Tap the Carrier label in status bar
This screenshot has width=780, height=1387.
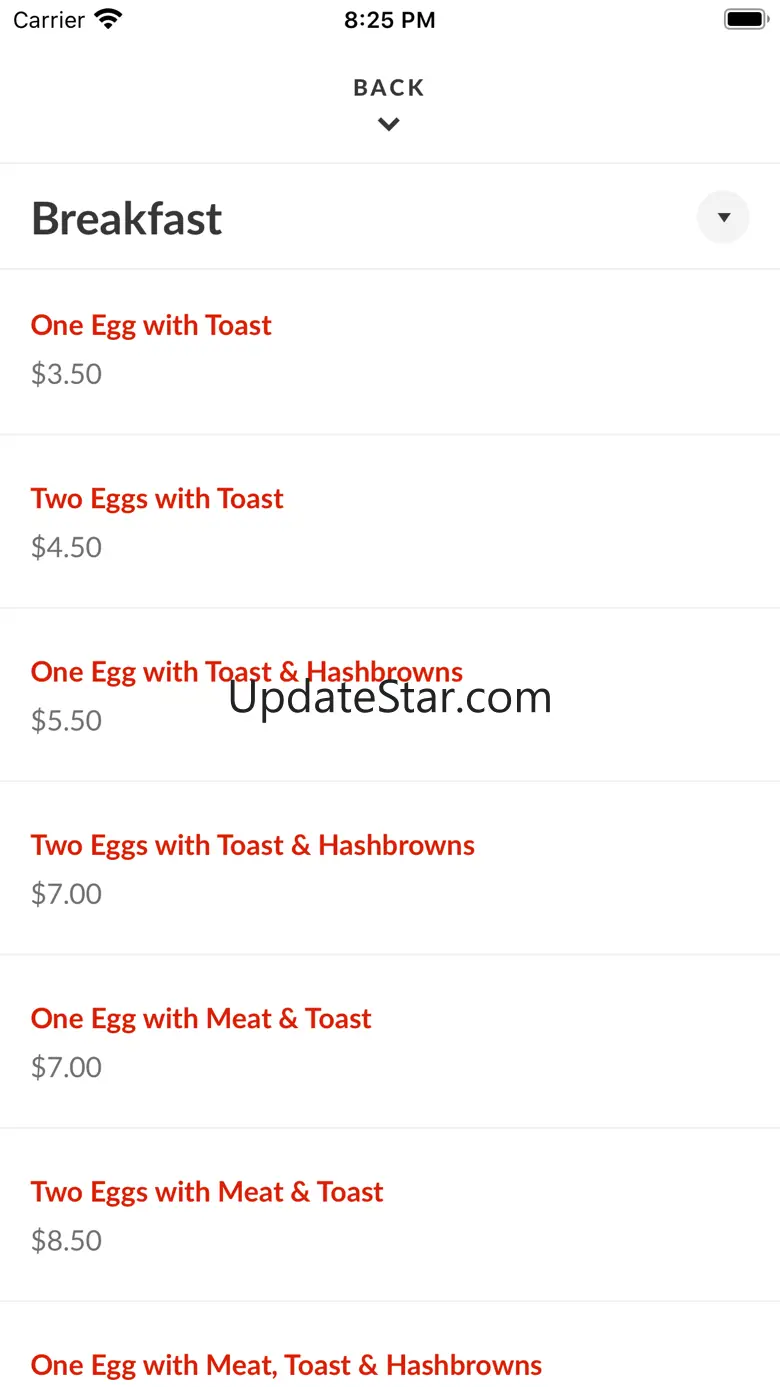click(49, 20)
